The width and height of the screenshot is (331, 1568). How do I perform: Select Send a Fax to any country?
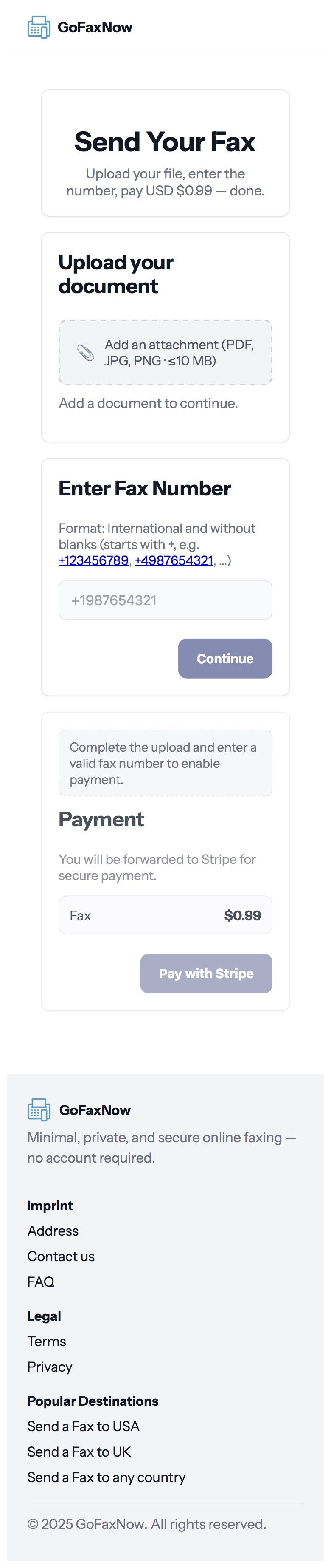pos(106,1478)
